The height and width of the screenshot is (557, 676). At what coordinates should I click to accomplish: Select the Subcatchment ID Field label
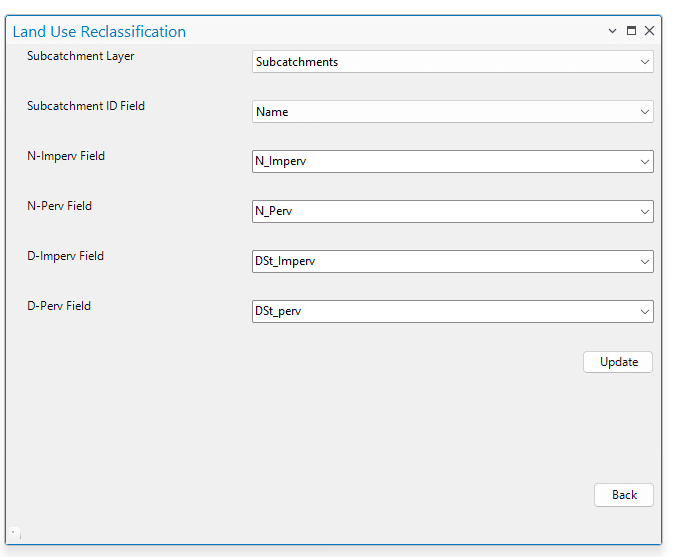click(86, 106)
